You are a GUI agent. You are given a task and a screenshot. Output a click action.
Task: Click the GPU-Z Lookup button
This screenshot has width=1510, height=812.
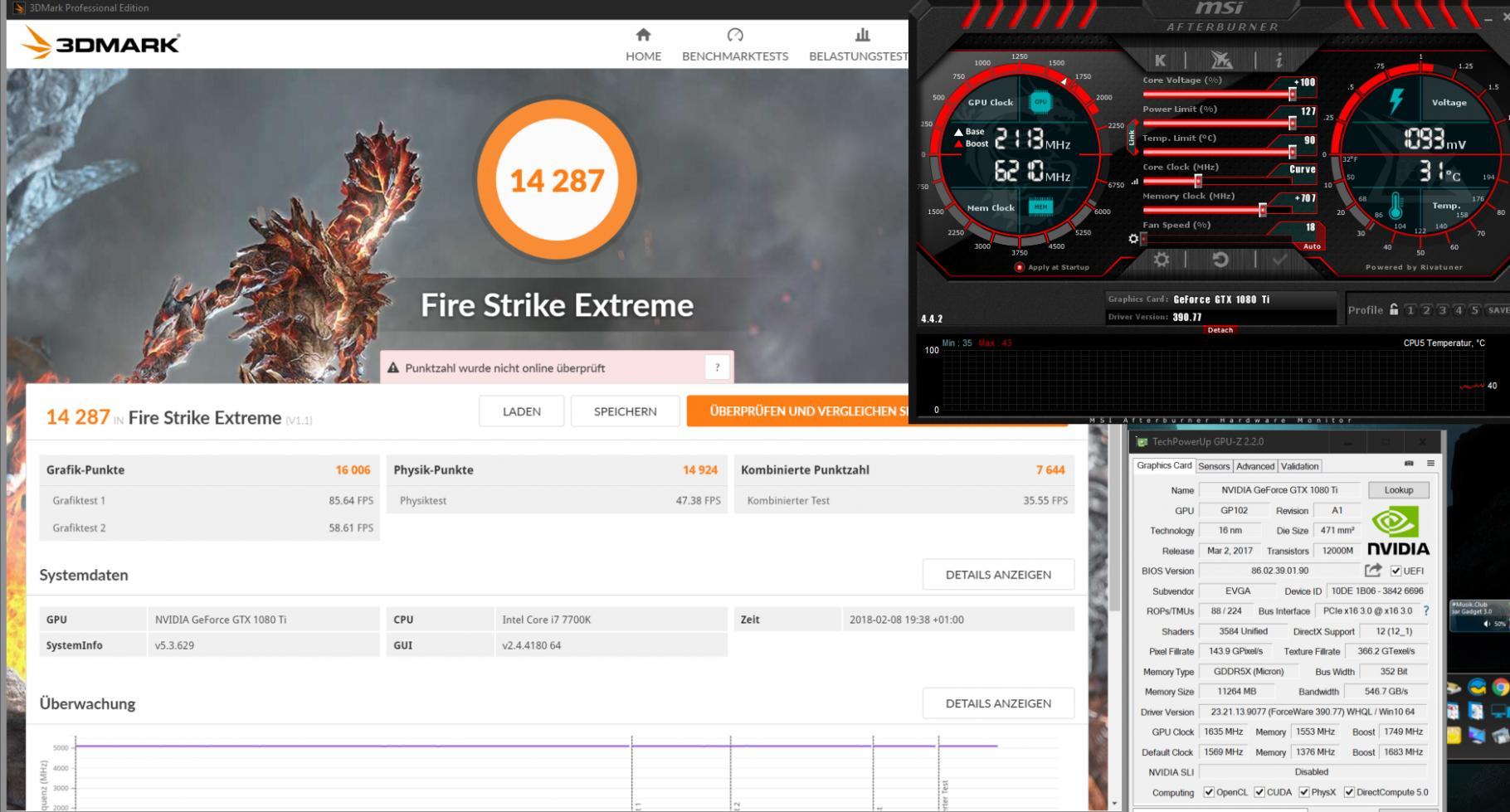tap(1398, 490)
